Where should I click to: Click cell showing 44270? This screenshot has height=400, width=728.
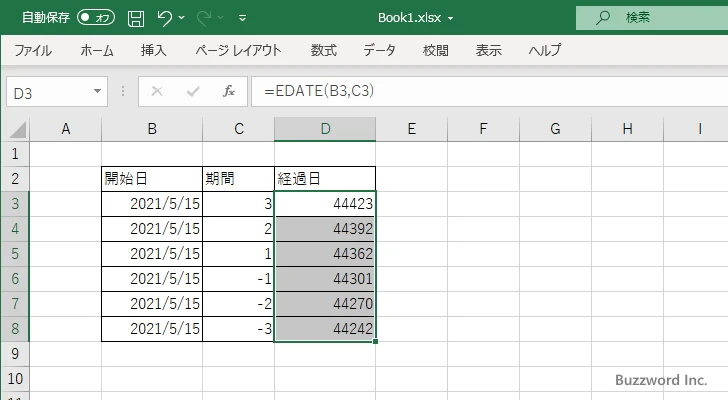click(325, 304)
